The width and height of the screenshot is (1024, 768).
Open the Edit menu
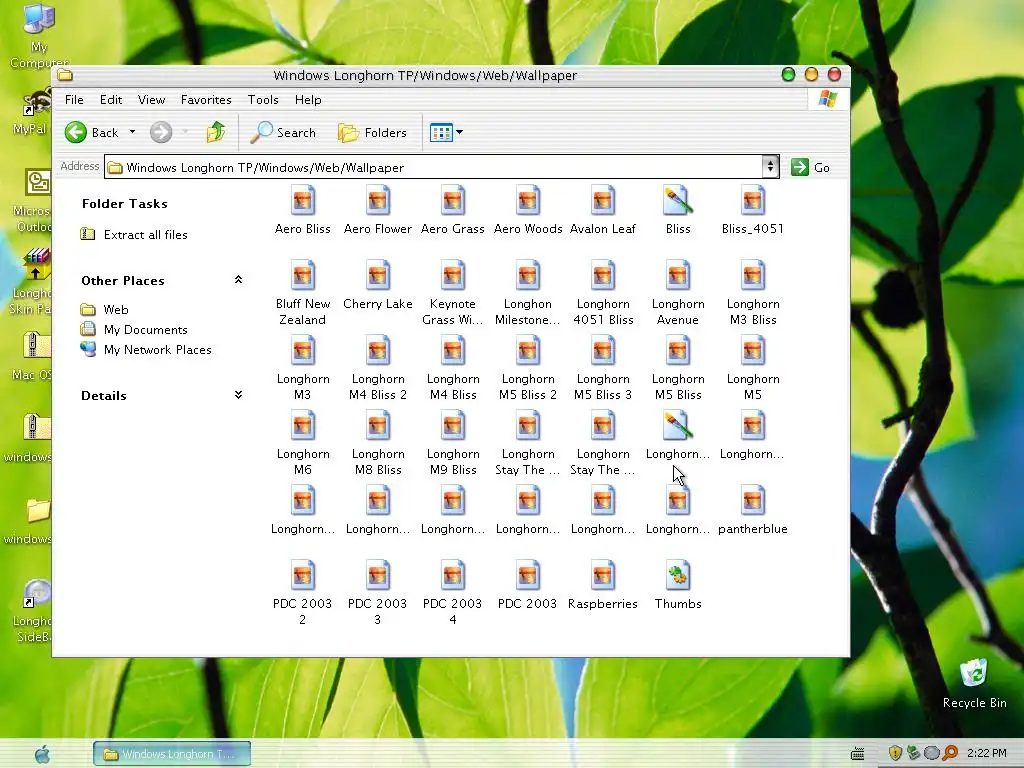coord(111,100)
